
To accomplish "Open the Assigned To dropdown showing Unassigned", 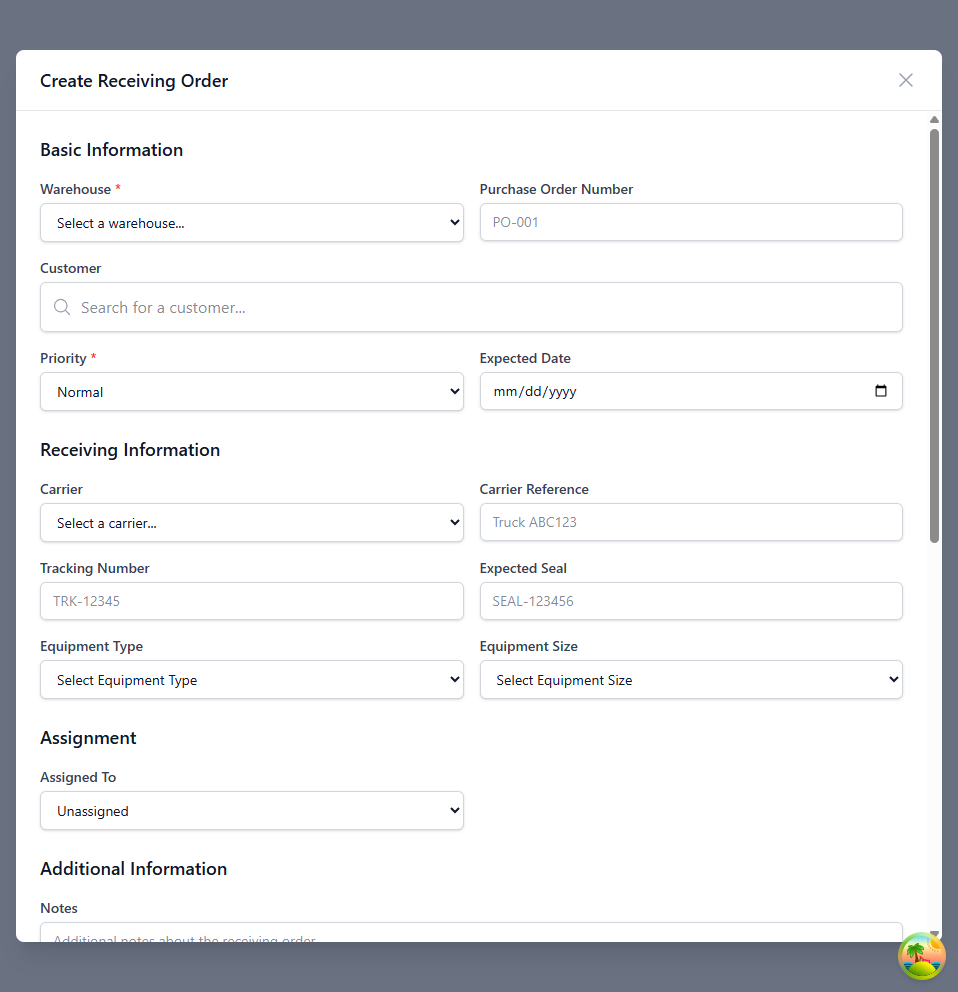I will [x=251, y=810].
